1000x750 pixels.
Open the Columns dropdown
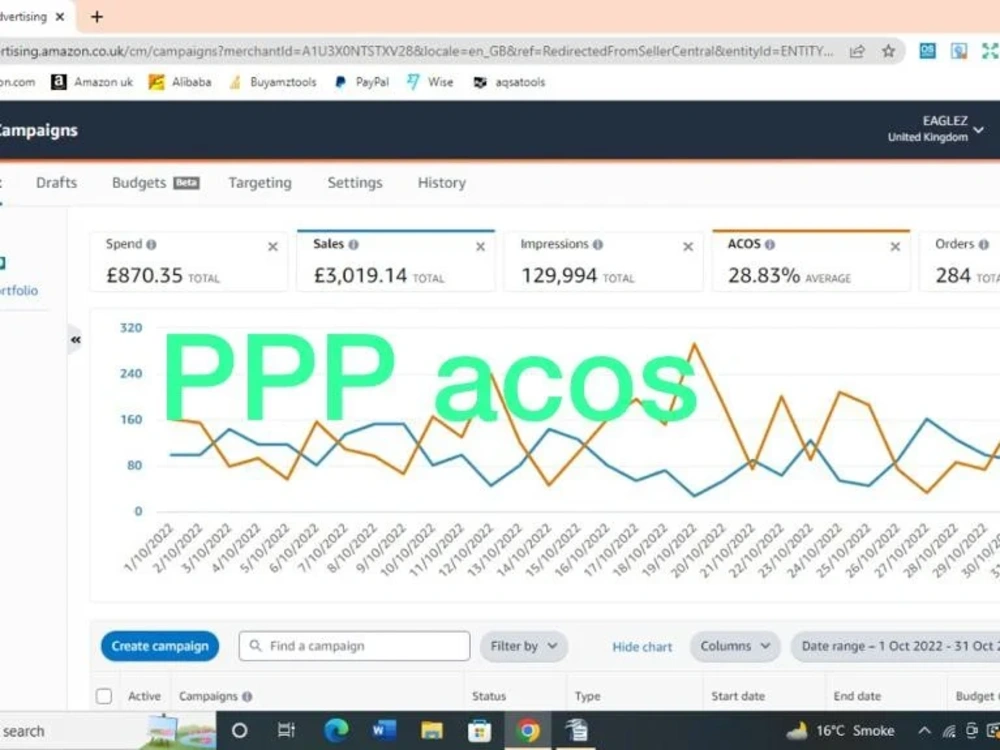pos(735,646)
